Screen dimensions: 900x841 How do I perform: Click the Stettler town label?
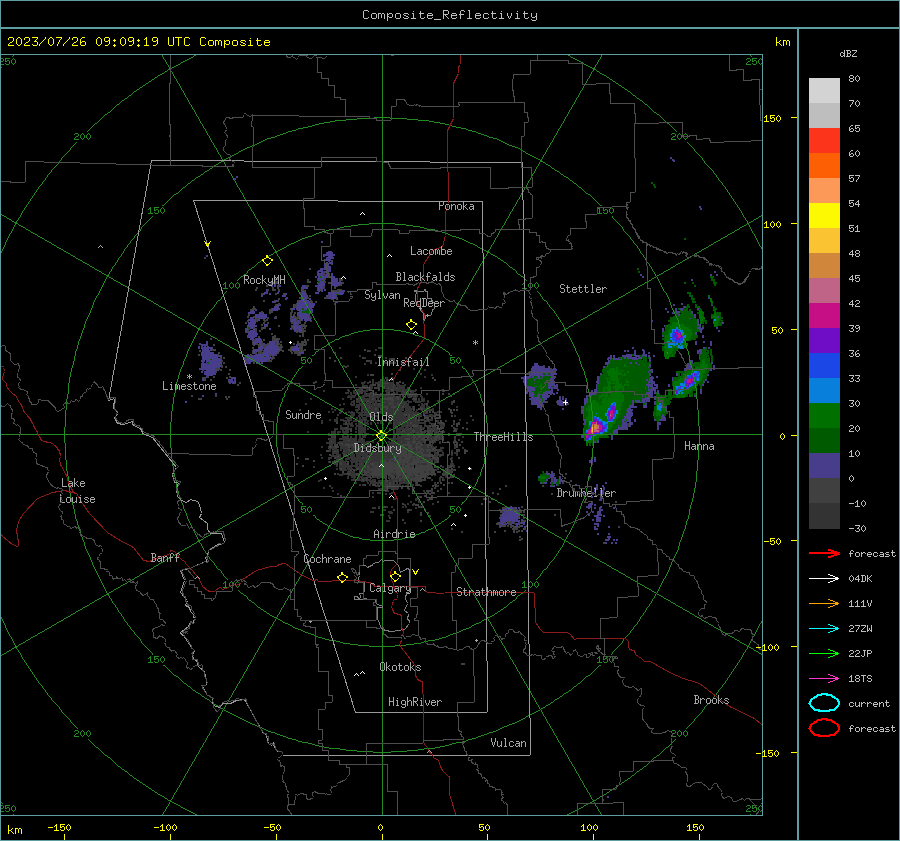[583, 289]
